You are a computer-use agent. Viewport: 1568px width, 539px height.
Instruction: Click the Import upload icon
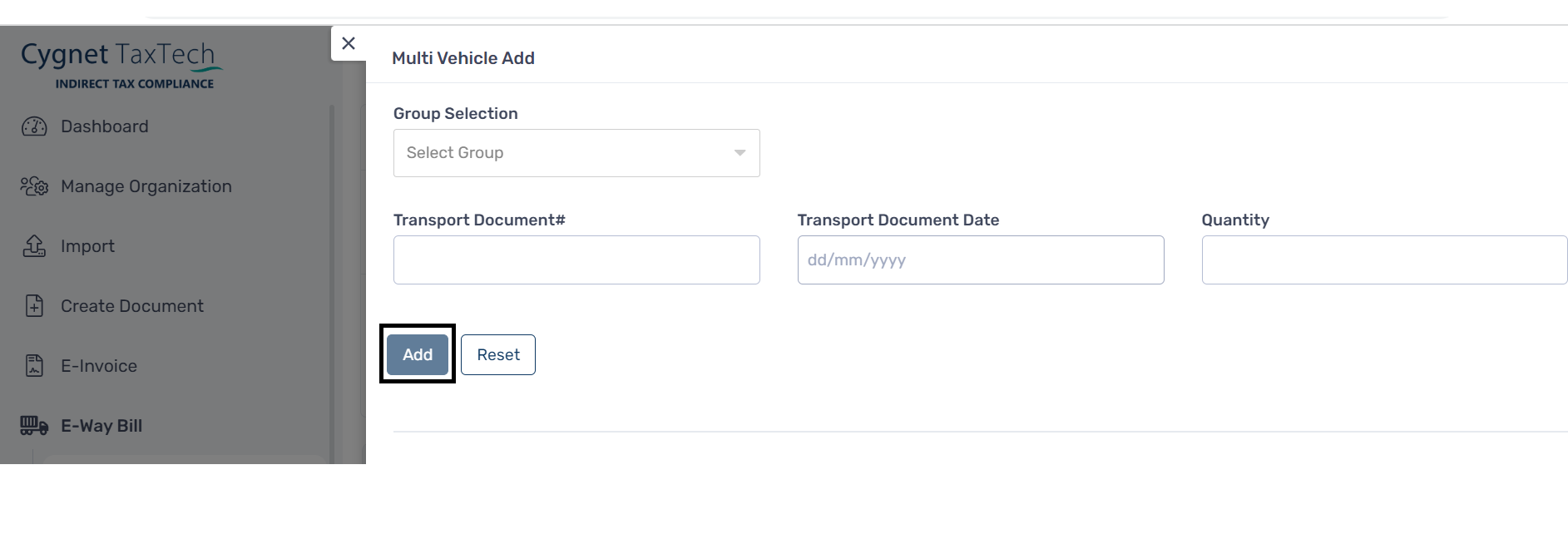(x=34, y=246)
